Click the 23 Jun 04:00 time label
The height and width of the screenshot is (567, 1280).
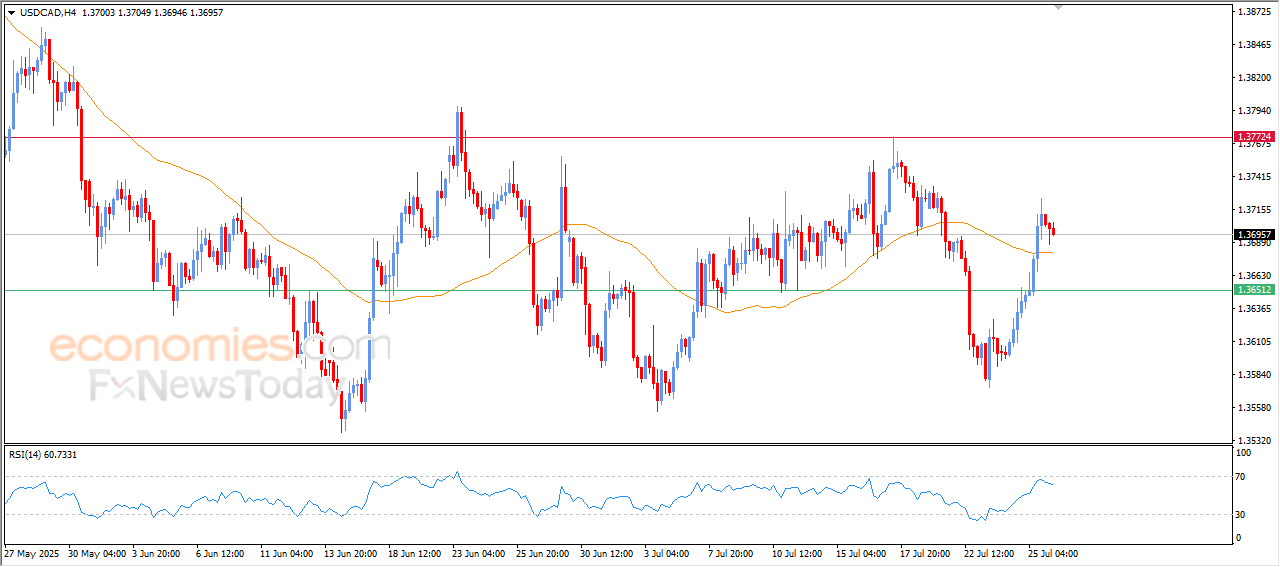coord(478,553)
